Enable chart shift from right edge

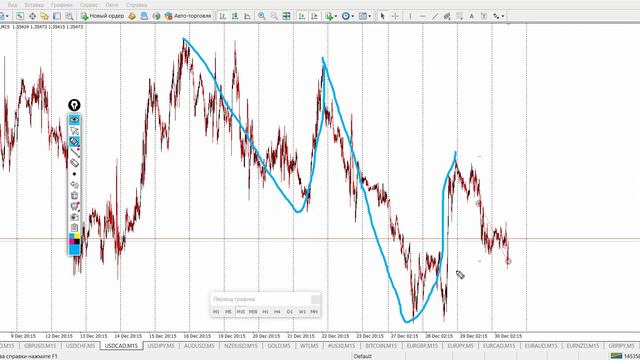pyautogui.click(x=314, y=16)
